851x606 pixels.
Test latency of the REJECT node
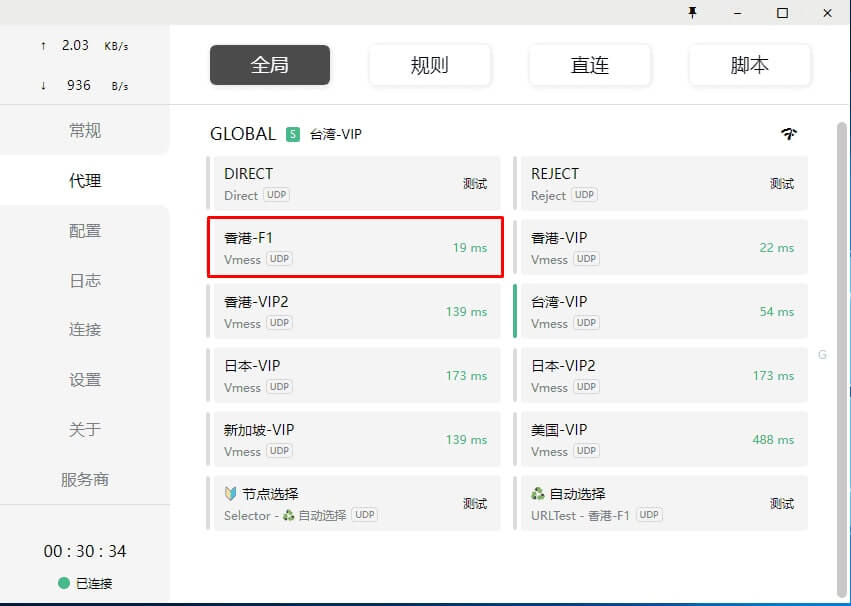click(782, 184)
